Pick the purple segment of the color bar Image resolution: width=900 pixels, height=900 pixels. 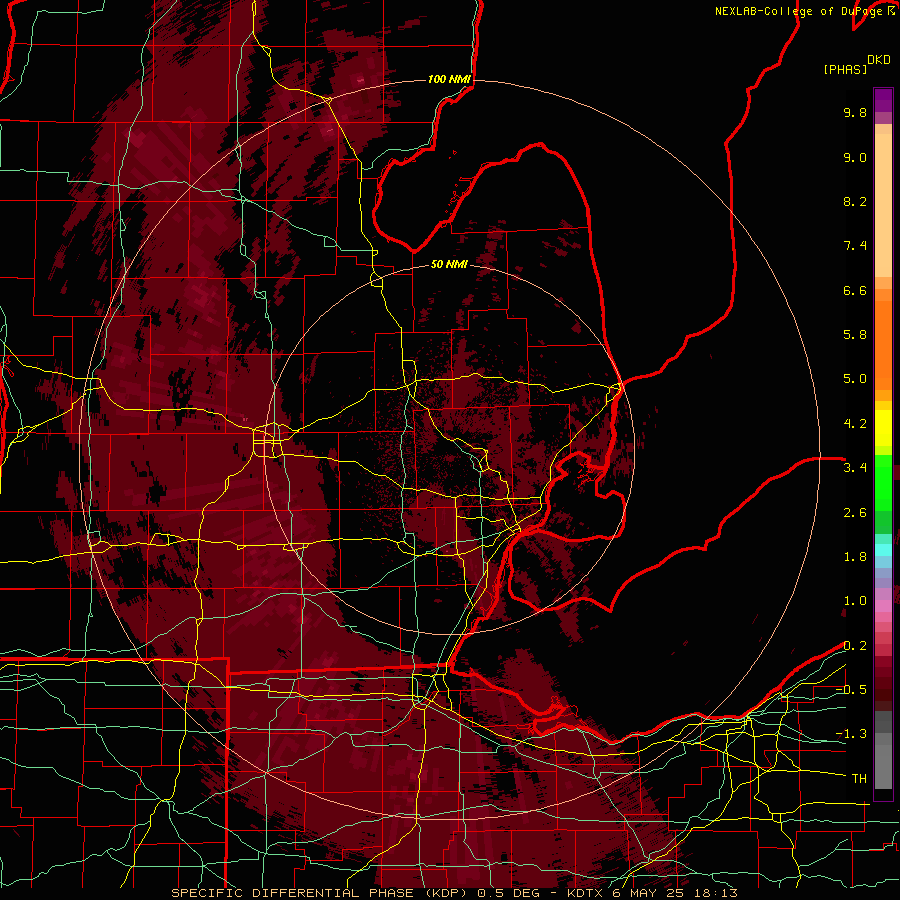[x=883, y=100]
